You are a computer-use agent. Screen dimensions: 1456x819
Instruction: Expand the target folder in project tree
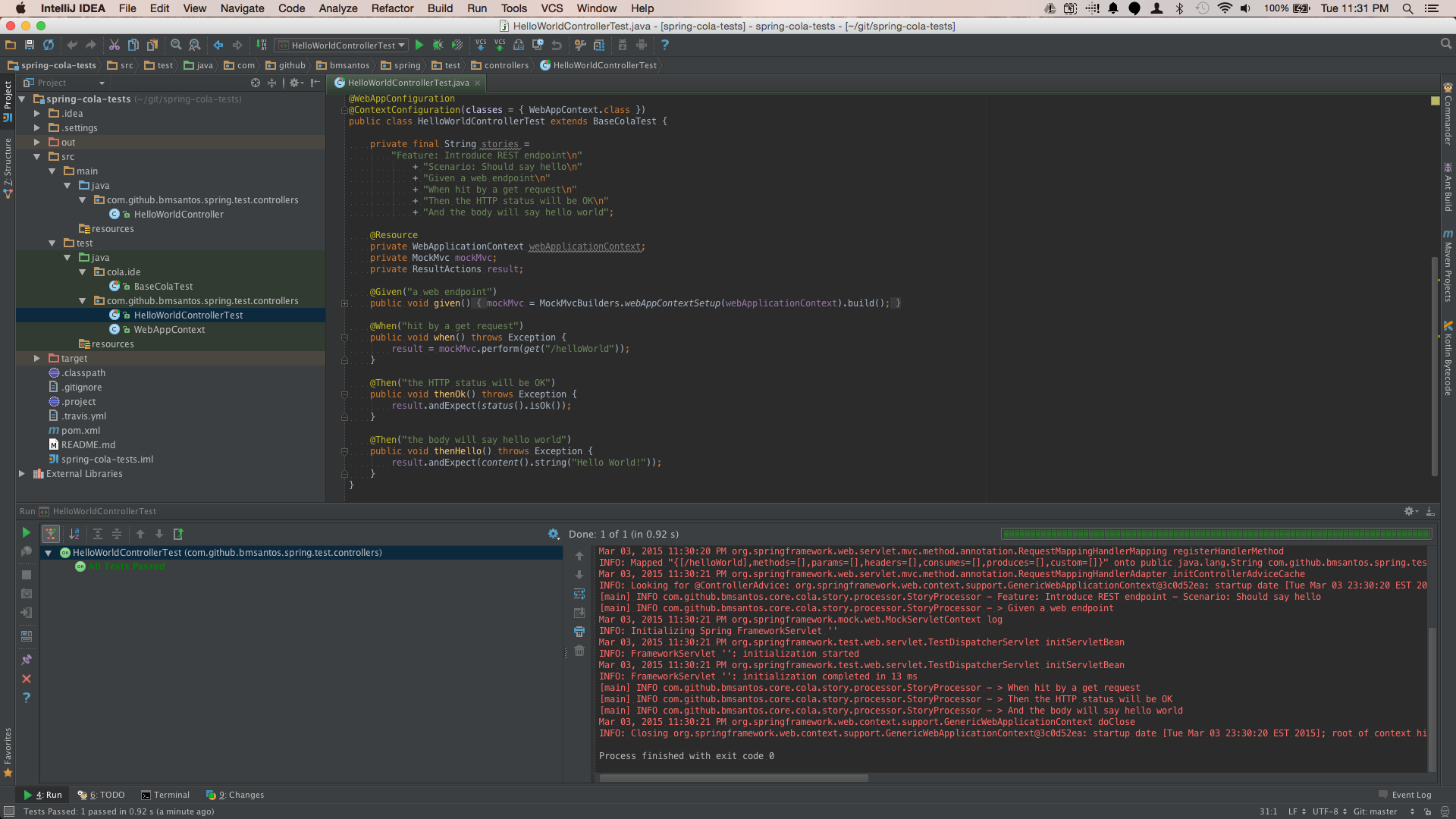[x=36, y=359]
